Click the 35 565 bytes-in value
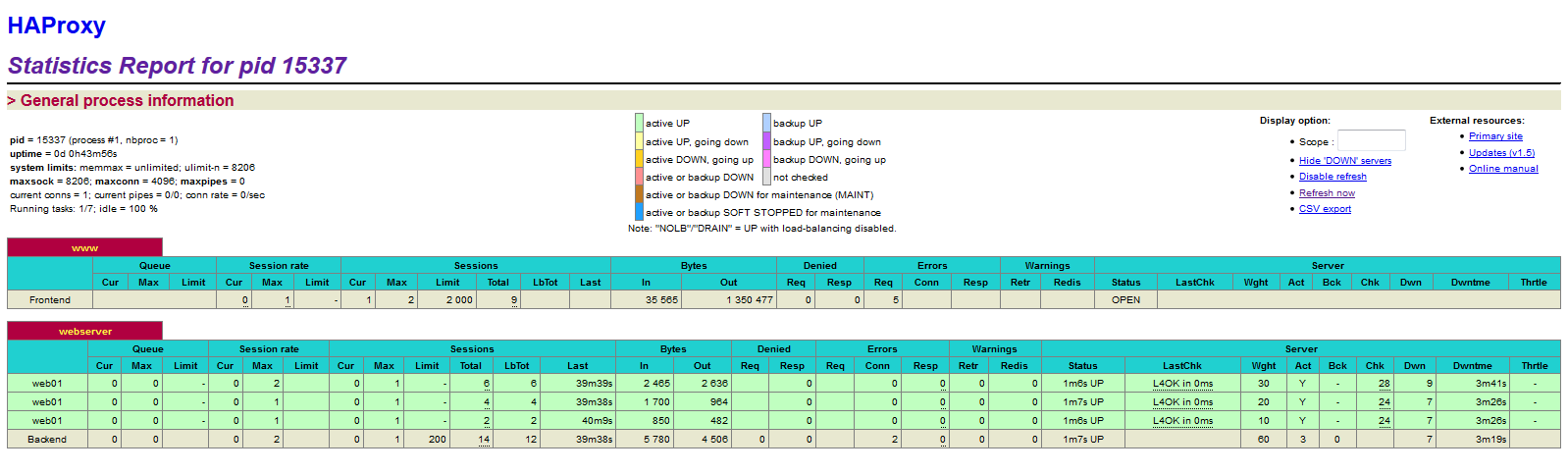This screenshot has width=1568, height=474. point(661,300)
